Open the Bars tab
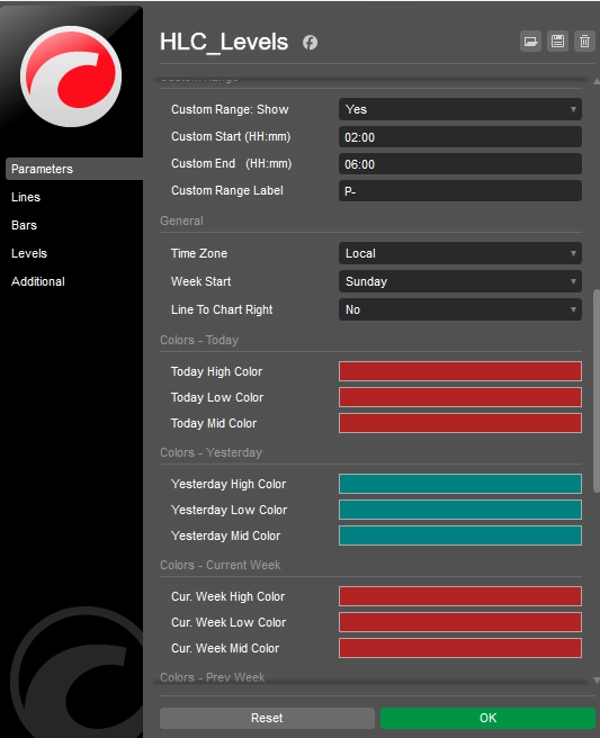 [24, 225]
